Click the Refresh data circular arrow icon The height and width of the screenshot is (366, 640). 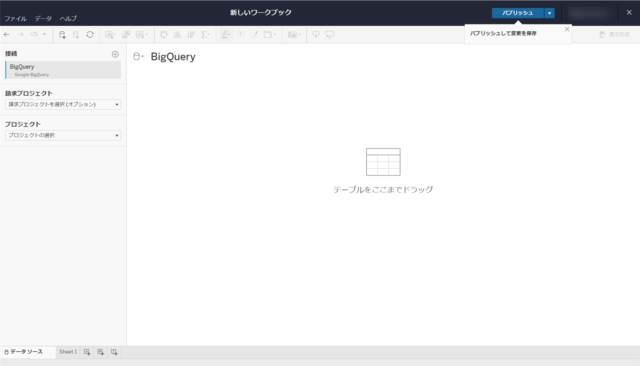90,35
